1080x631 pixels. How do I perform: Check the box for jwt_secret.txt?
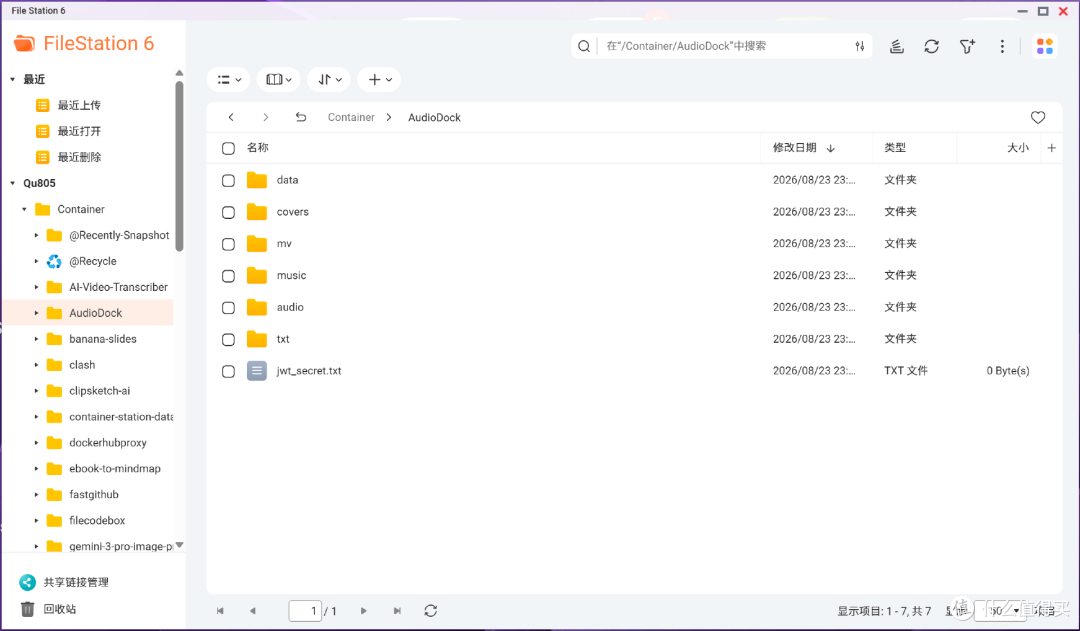[x=228, y=371]
